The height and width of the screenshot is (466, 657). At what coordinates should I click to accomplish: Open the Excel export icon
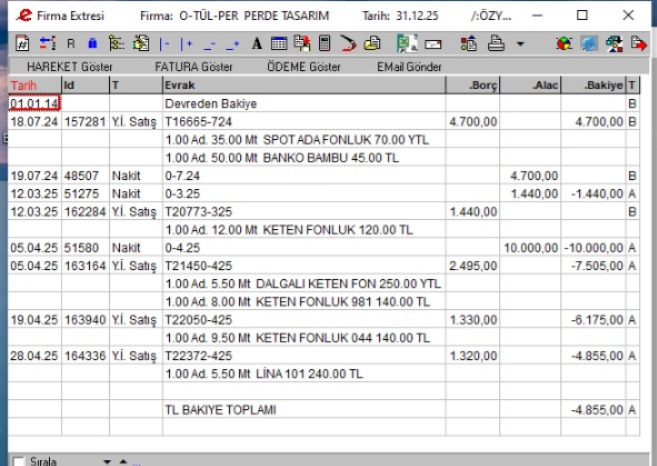tap(406, 44)
